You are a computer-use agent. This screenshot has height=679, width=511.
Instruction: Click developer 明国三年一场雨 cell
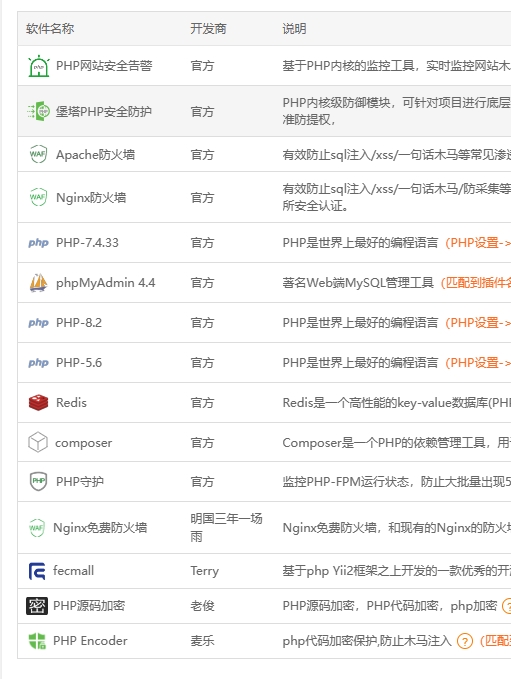[226, 527]
